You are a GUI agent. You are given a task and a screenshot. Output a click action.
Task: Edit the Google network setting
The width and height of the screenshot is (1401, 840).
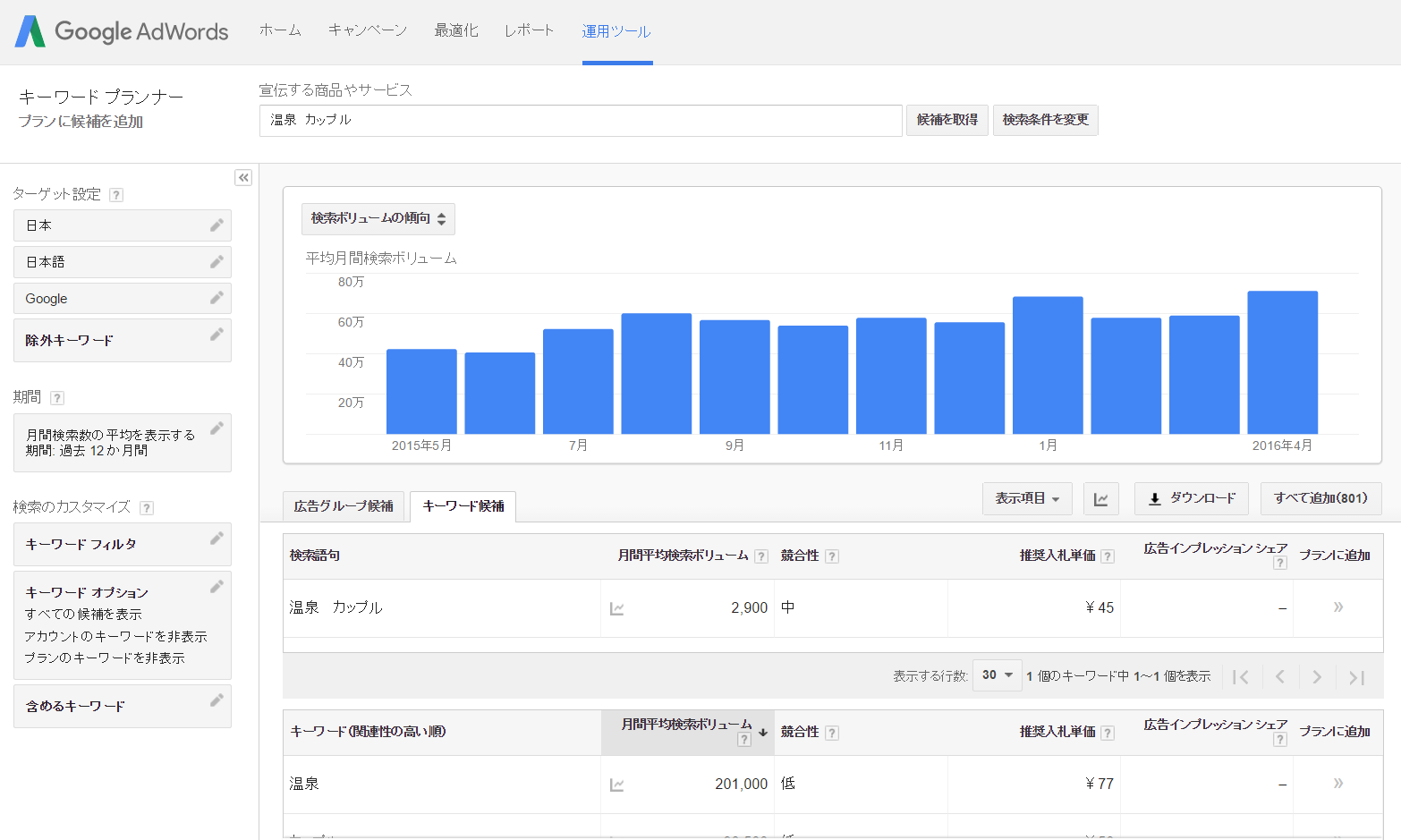tap(217, 298)
